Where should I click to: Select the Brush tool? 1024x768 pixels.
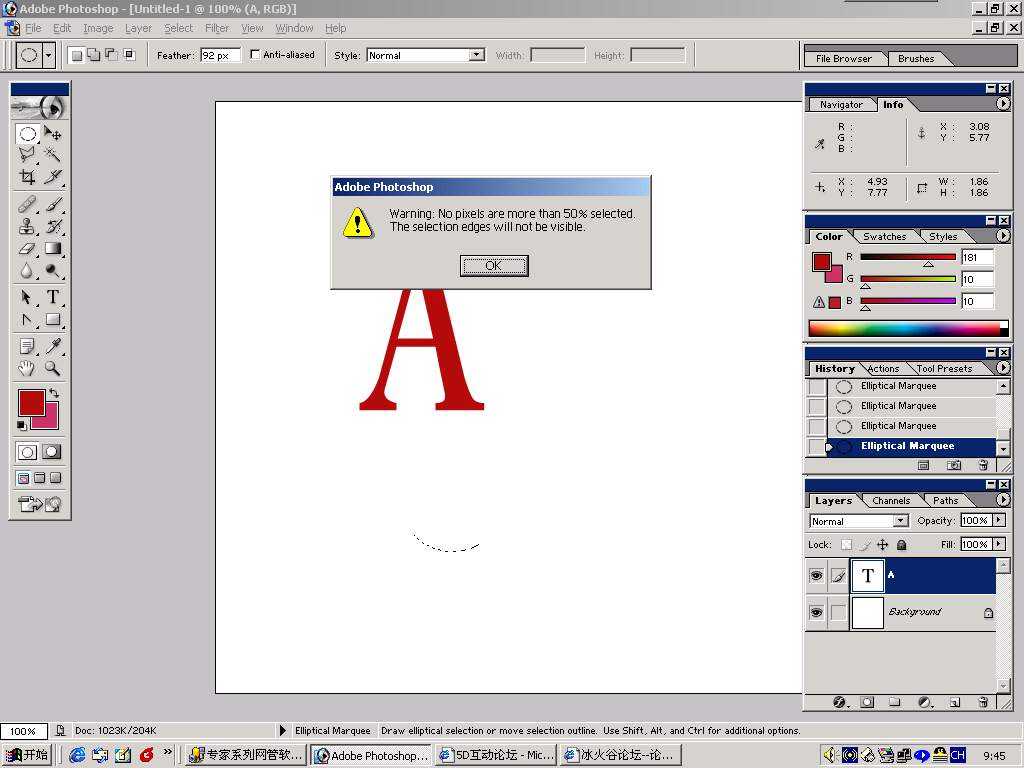pos(53,205)
